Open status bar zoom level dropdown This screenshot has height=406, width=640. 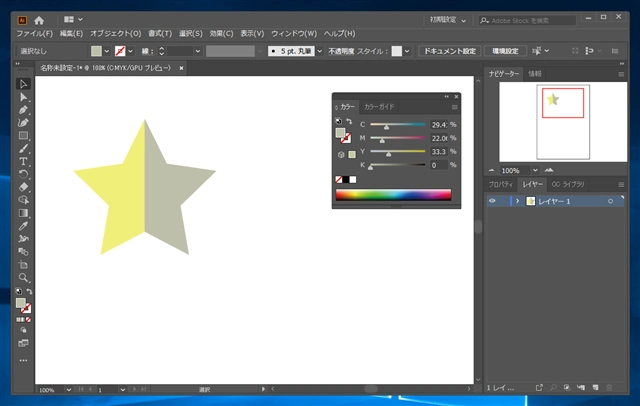click(69, 390)
